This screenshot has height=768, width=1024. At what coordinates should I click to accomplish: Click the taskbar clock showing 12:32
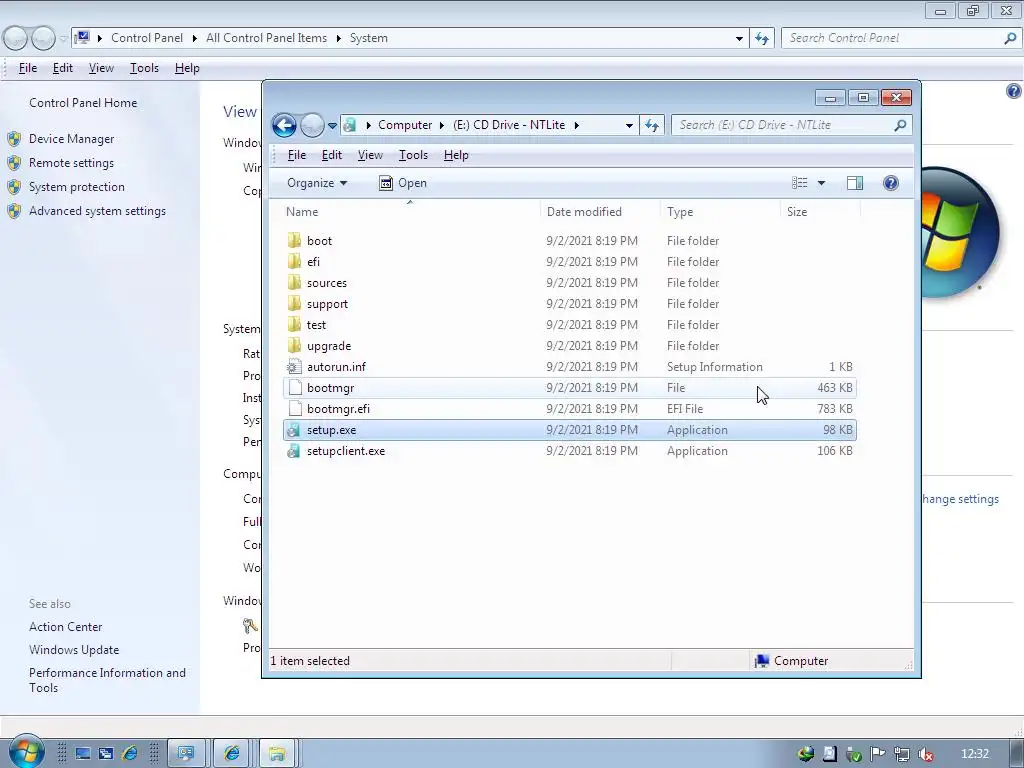[975, 754]
